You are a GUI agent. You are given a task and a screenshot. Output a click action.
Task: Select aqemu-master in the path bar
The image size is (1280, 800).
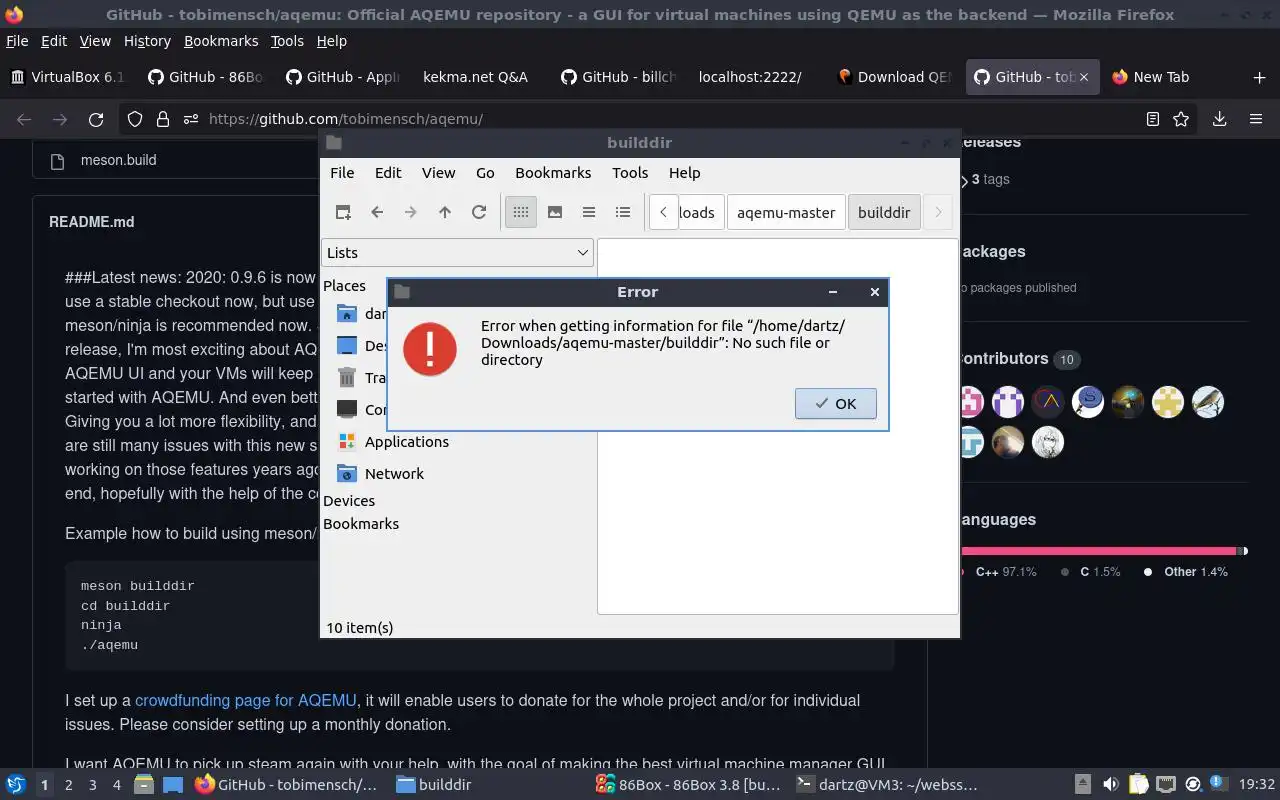click(x=786, y=212)
